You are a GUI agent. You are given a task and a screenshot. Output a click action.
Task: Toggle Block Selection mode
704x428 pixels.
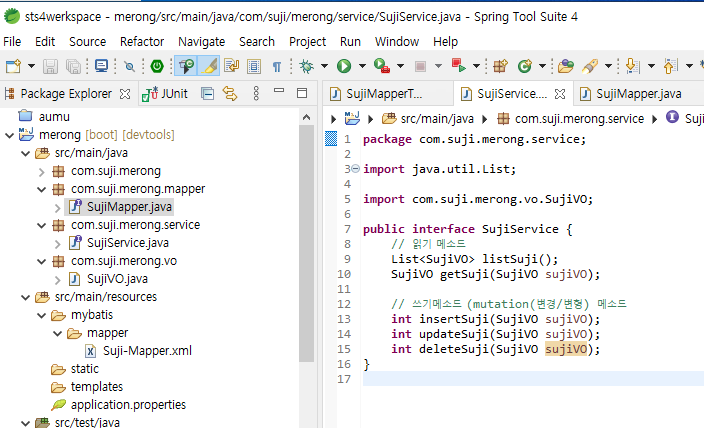coord(254,66)
